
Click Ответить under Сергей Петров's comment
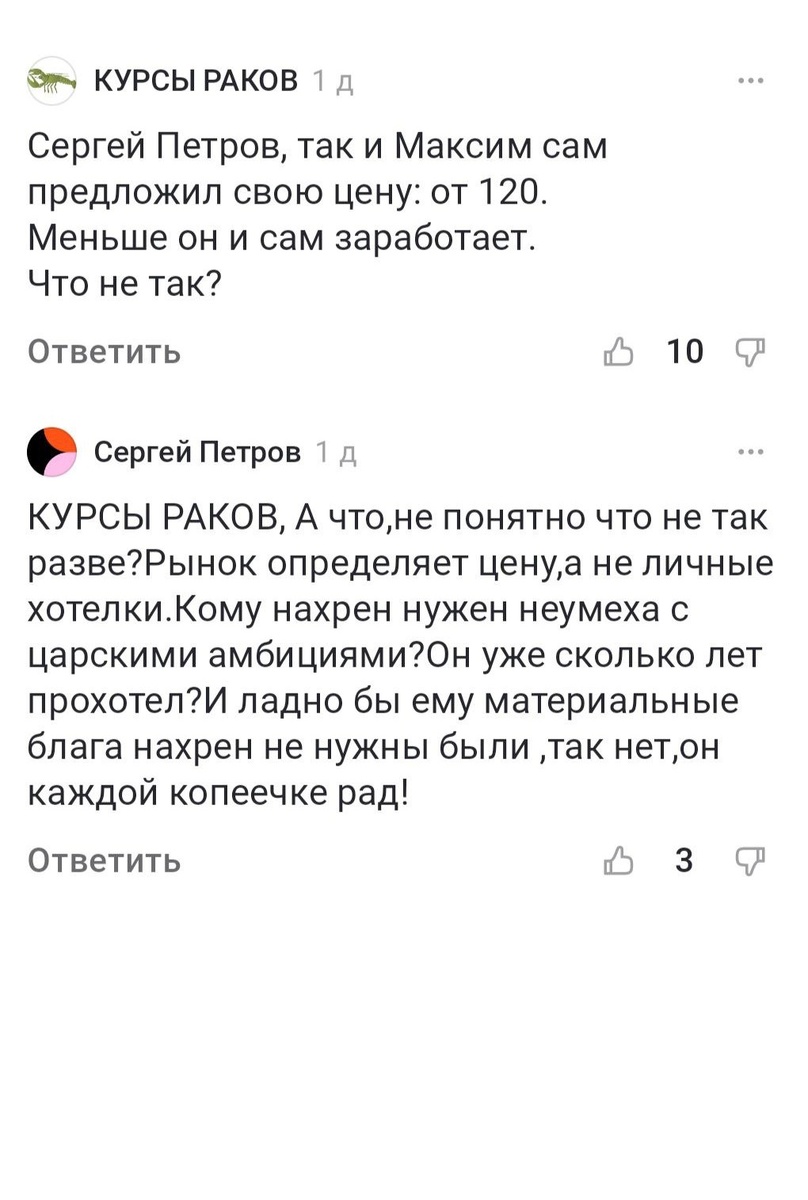(103, 861)
